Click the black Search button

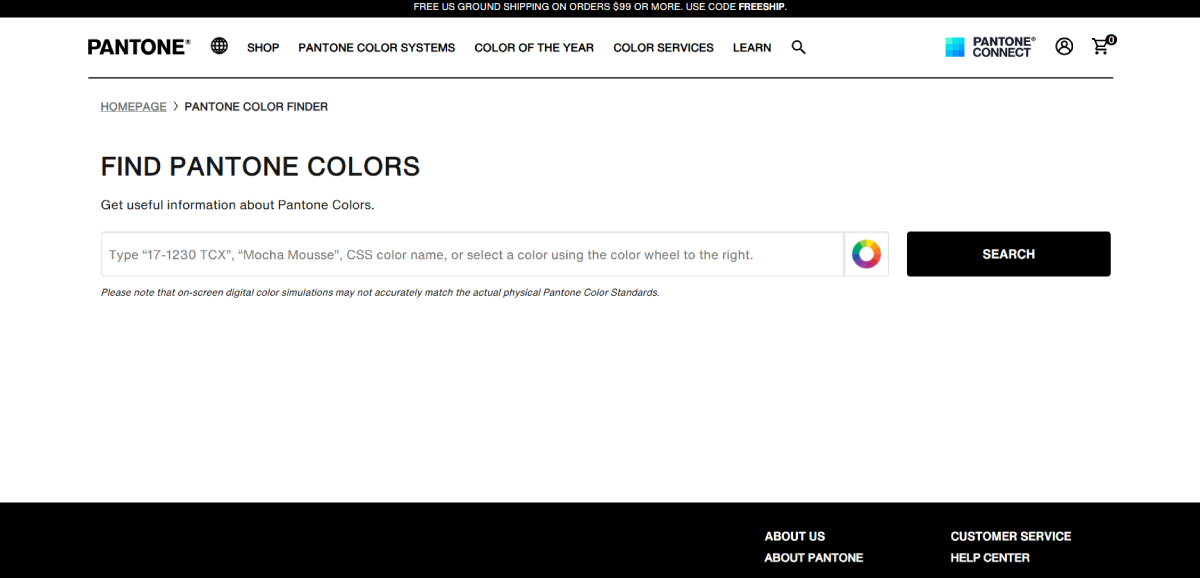point(1008,254)
